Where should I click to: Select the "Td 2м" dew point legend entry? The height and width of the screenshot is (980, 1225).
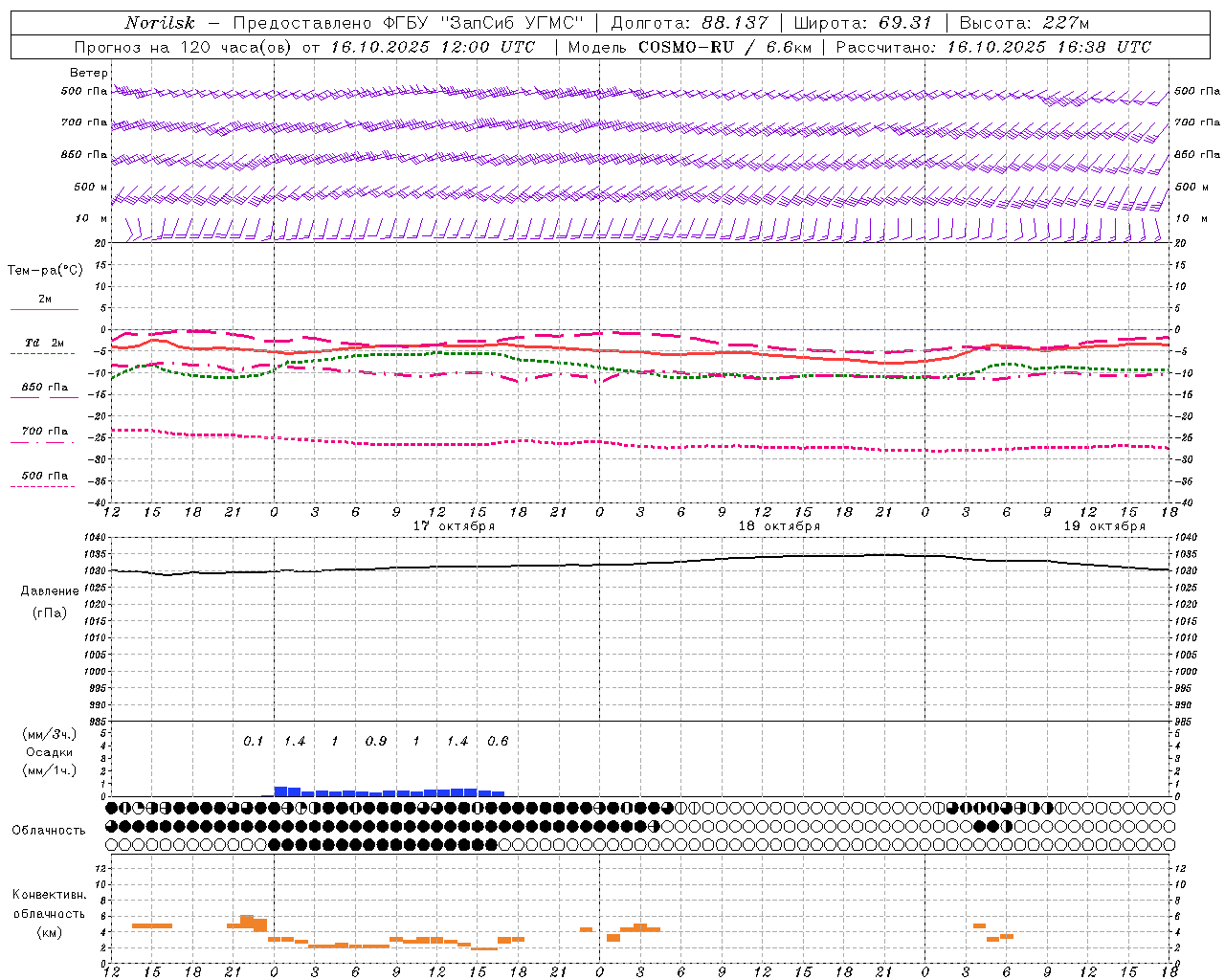45,343
